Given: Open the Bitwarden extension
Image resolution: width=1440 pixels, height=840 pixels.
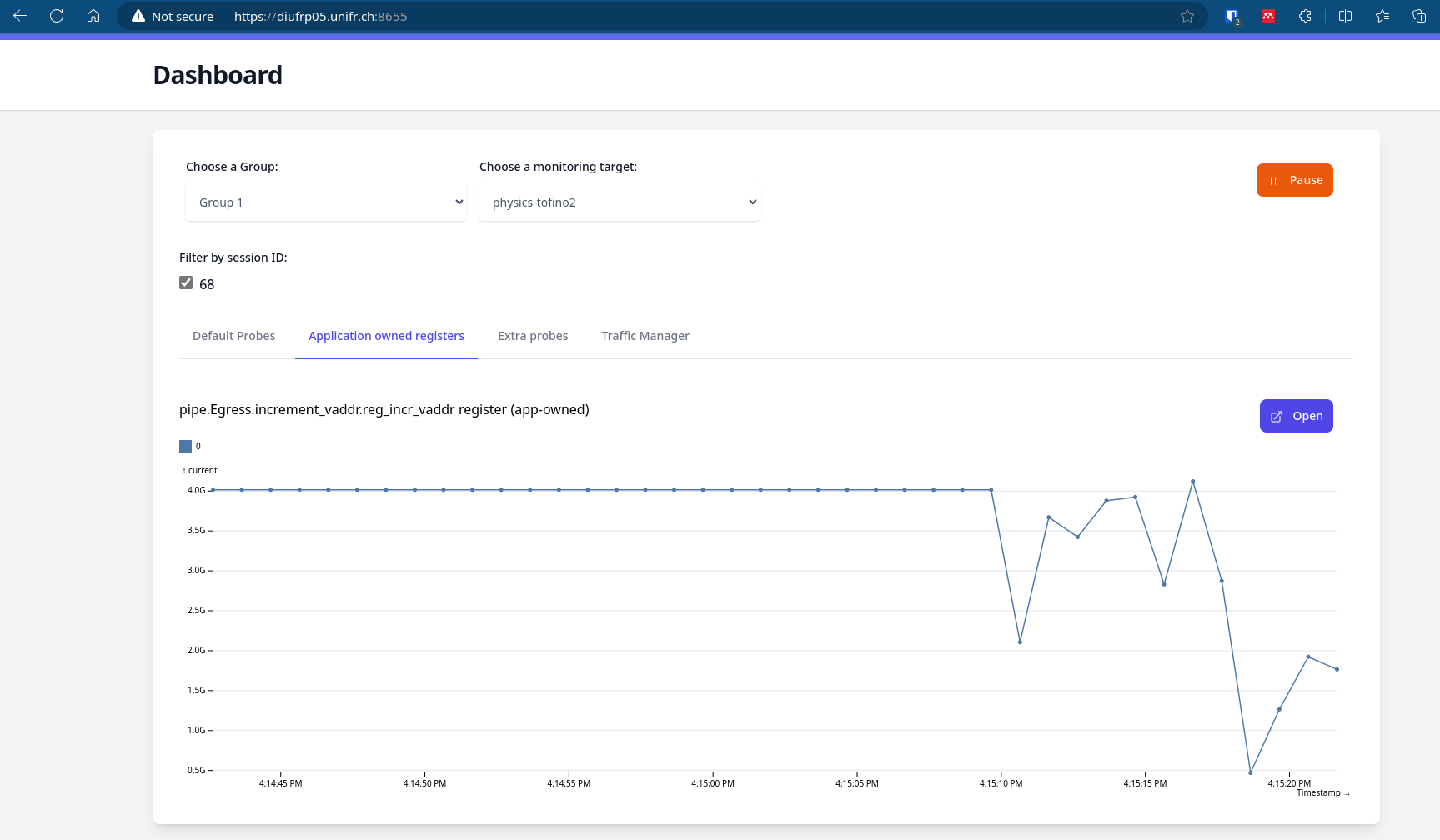Looking at the screenshot, I should point(1232,16).
